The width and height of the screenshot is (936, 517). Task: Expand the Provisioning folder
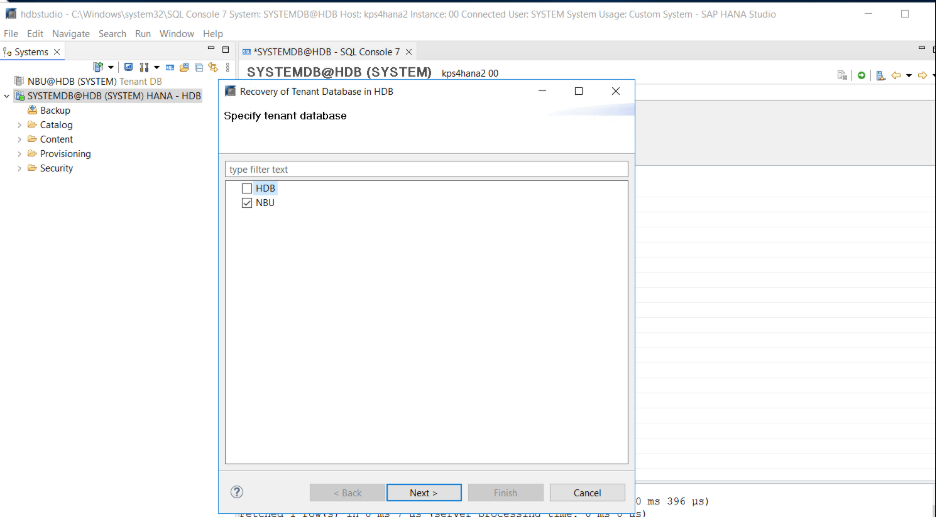tap(20, 153)
